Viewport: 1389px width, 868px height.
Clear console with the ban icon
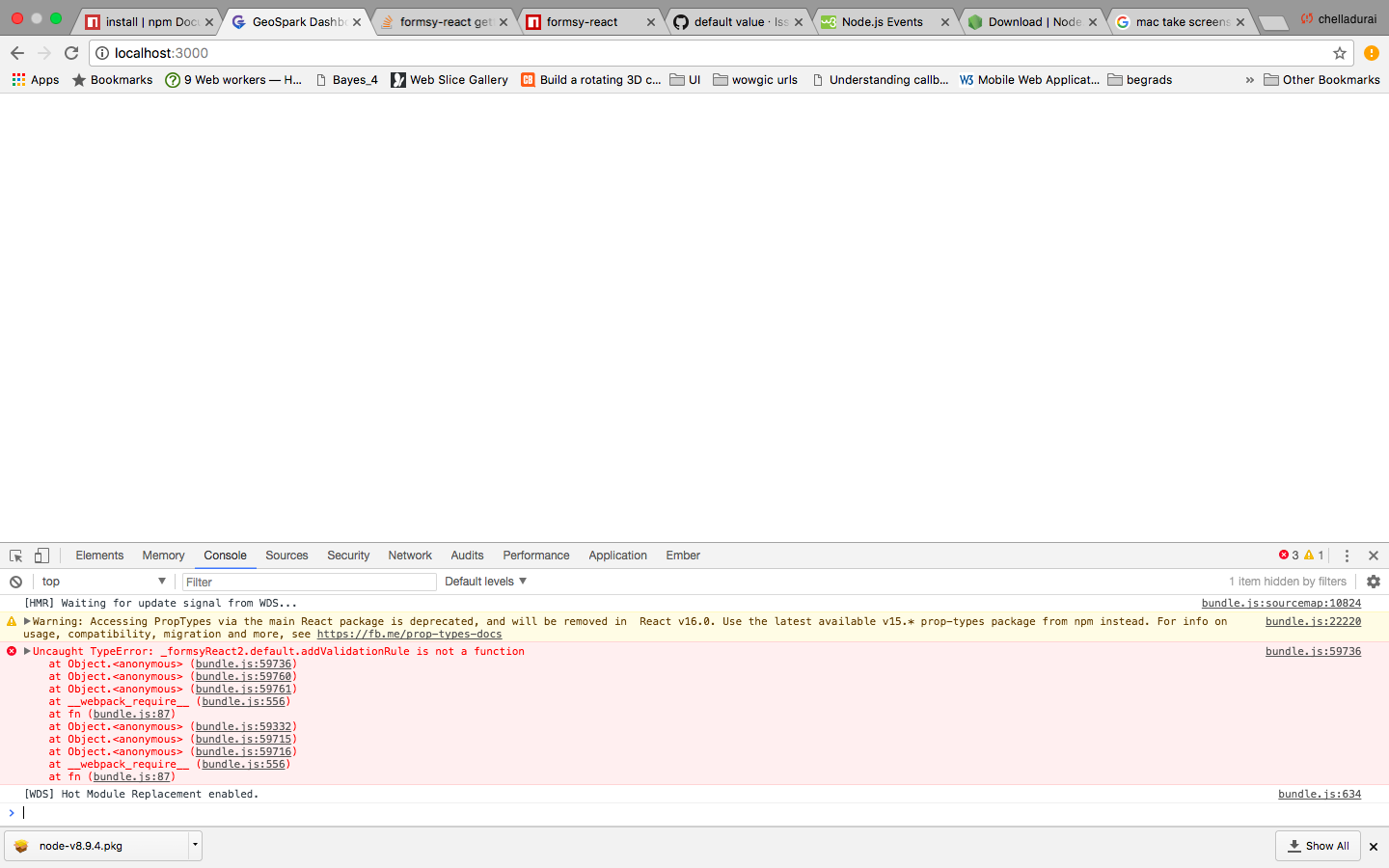click(x=15, y=582)
